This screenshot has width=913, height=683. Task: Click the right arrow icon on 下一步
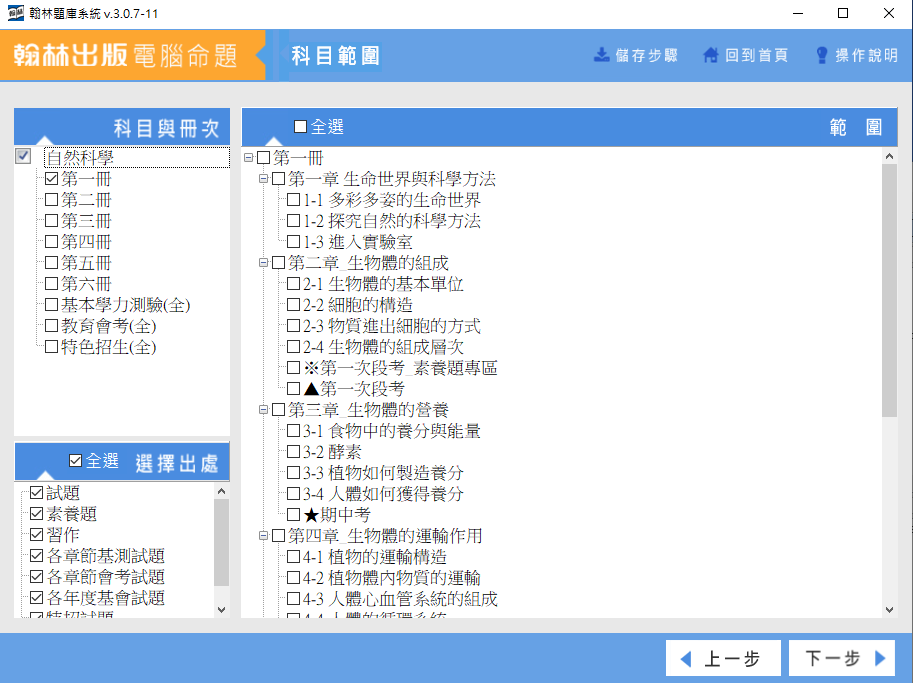tap(880, 658)
